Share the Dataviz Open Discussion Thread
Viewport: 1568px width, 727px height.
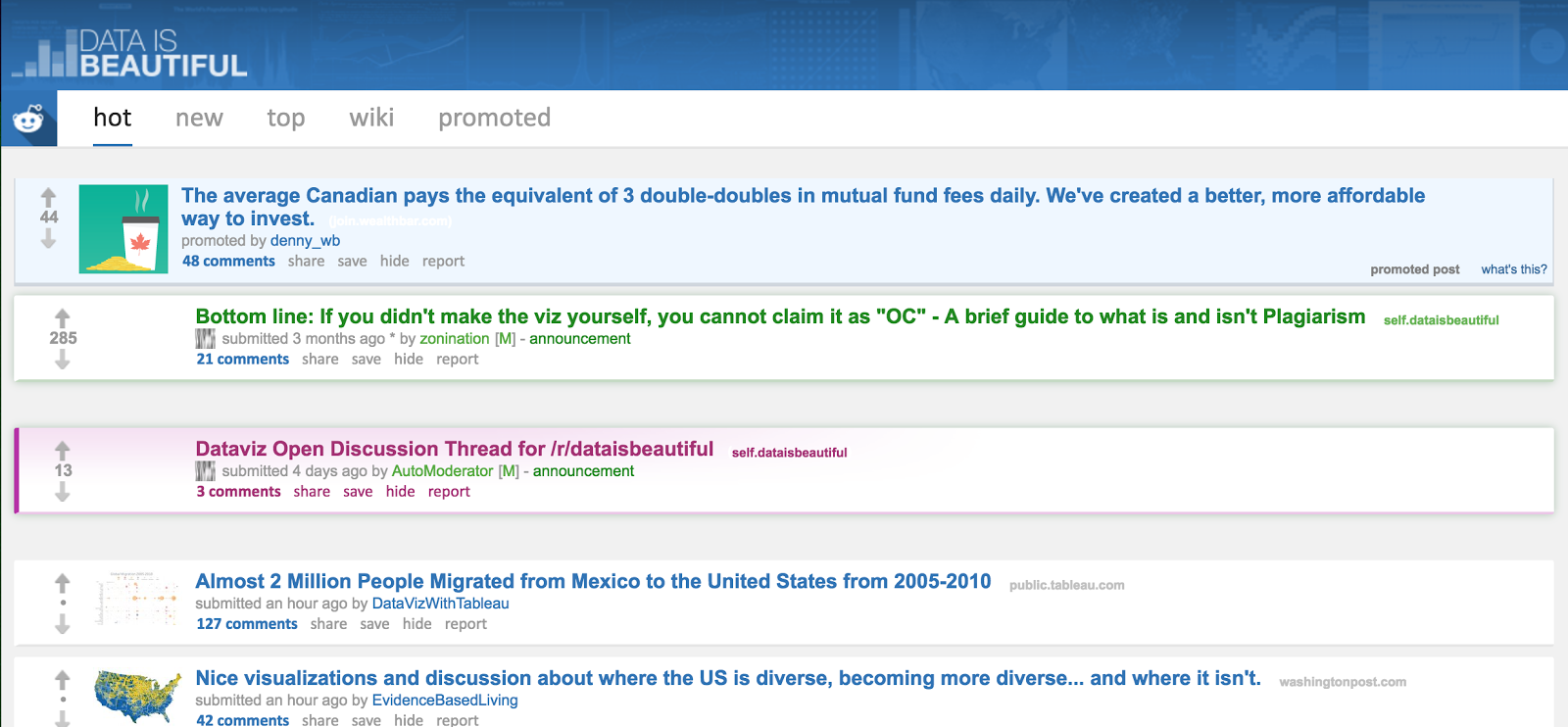(312, 491)
